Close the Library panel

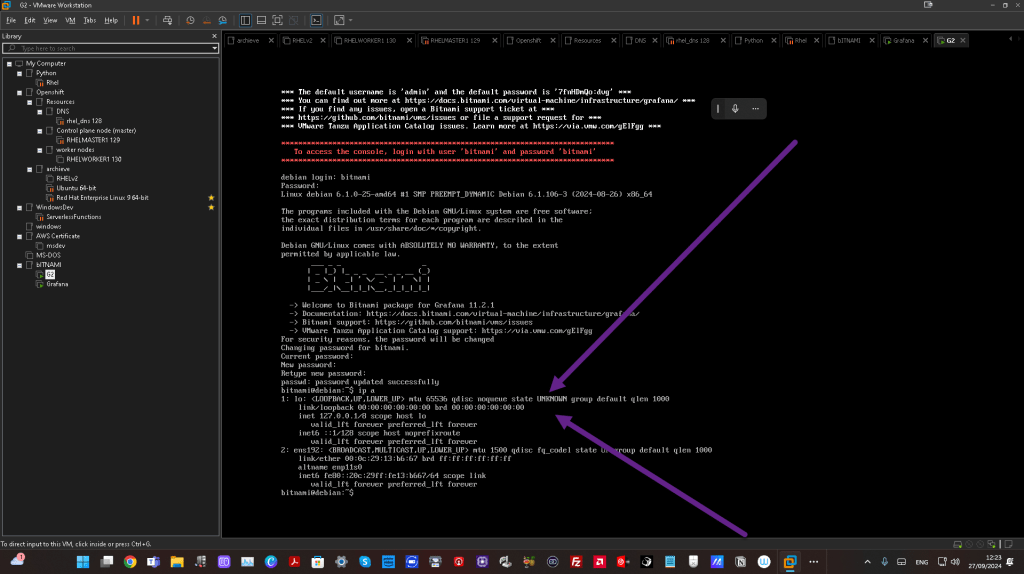(x=214, y=37)
